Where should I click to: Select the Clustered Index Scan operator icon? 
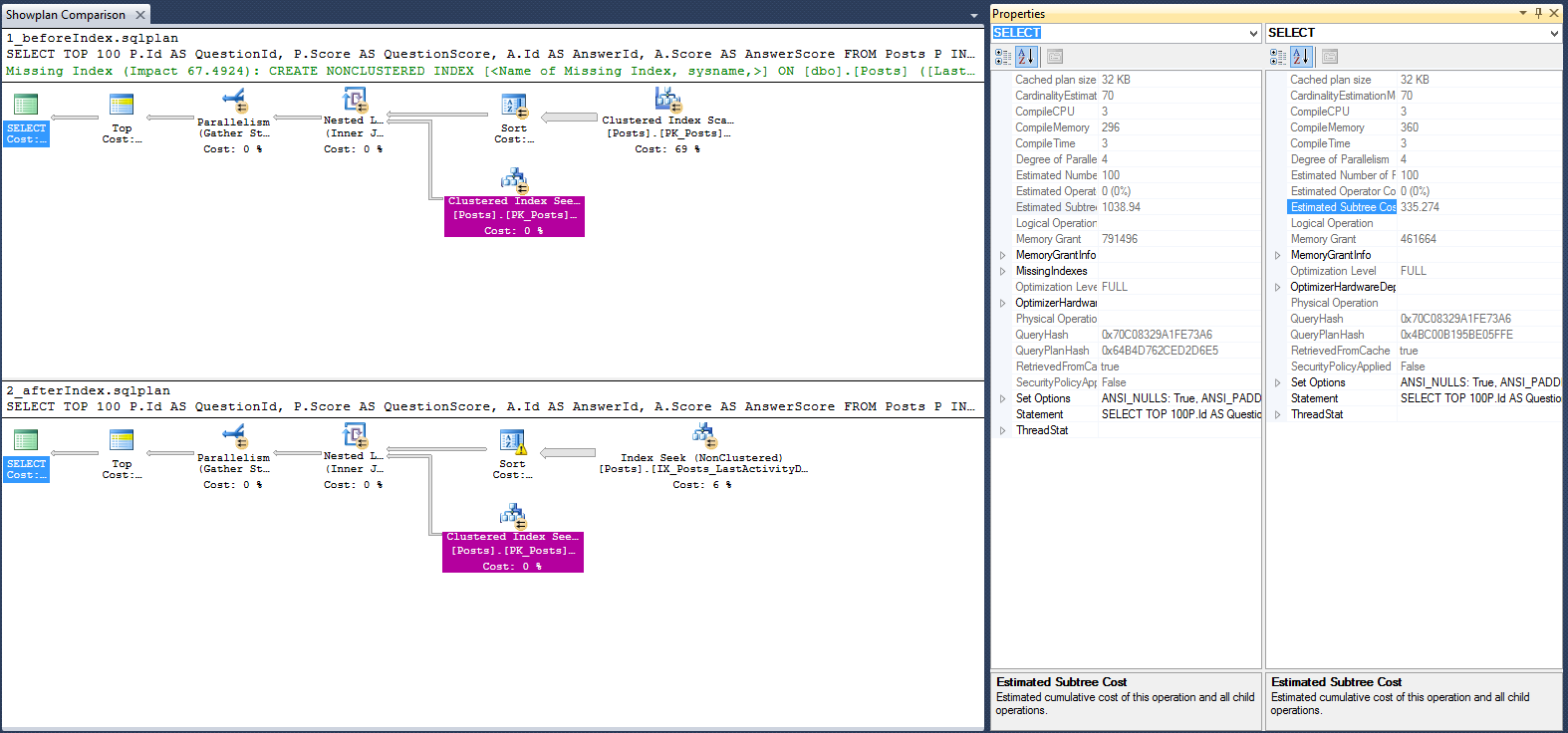pos(667,99)
